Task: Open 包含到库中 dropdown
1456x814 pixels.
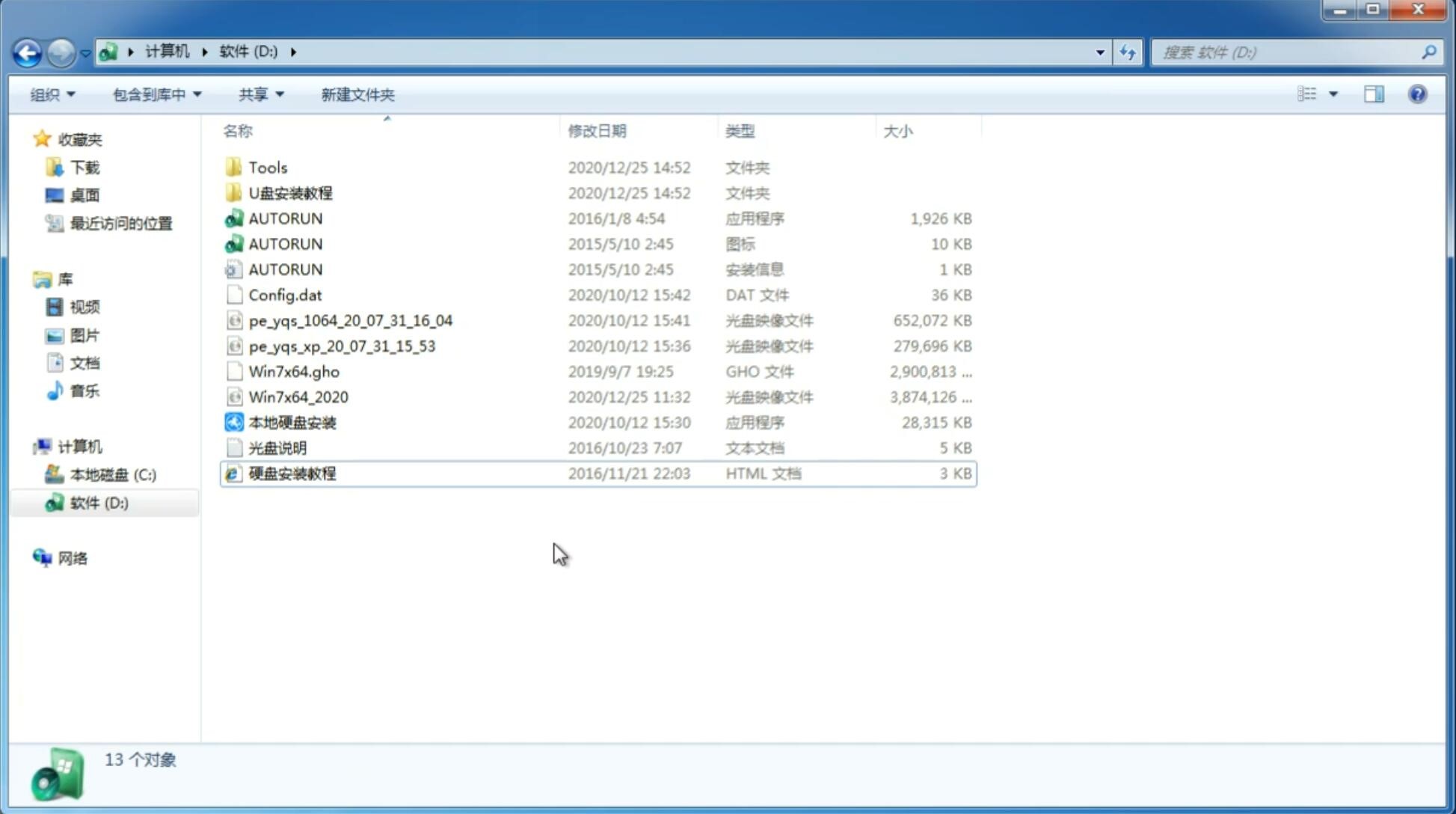Action: (155, 94)
